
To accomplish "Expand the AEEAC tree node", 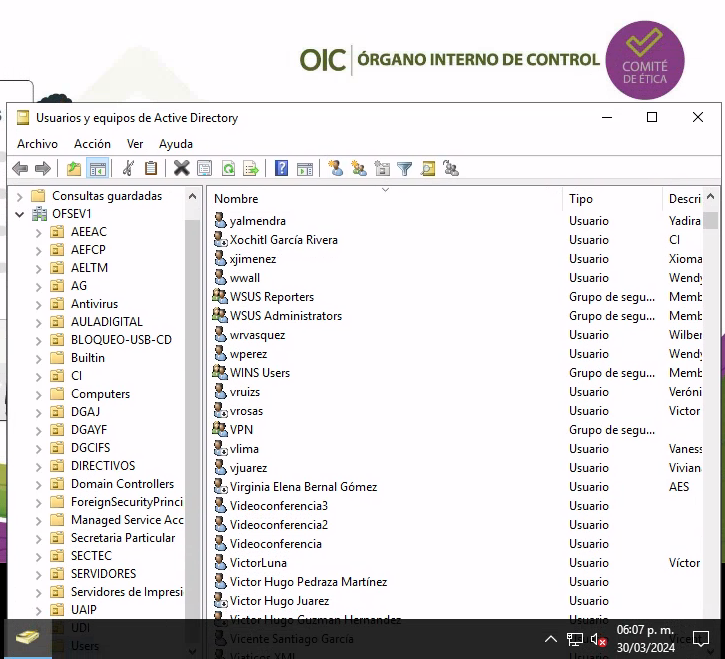I will click(39, 233).
